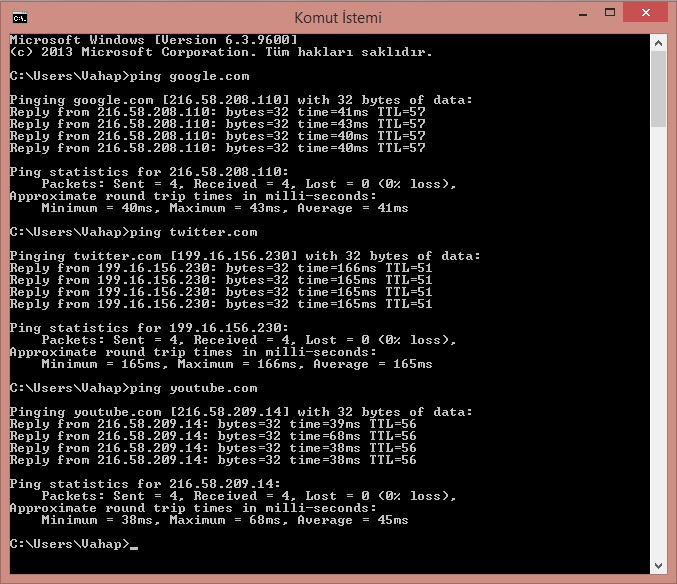
Task: Click the scrollbar up arrow
Action: (658, 43)
